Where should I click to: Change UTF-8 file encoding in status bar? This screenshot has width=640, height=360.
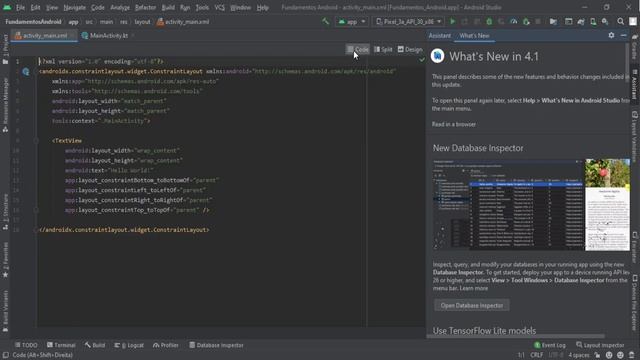(556, 355)
